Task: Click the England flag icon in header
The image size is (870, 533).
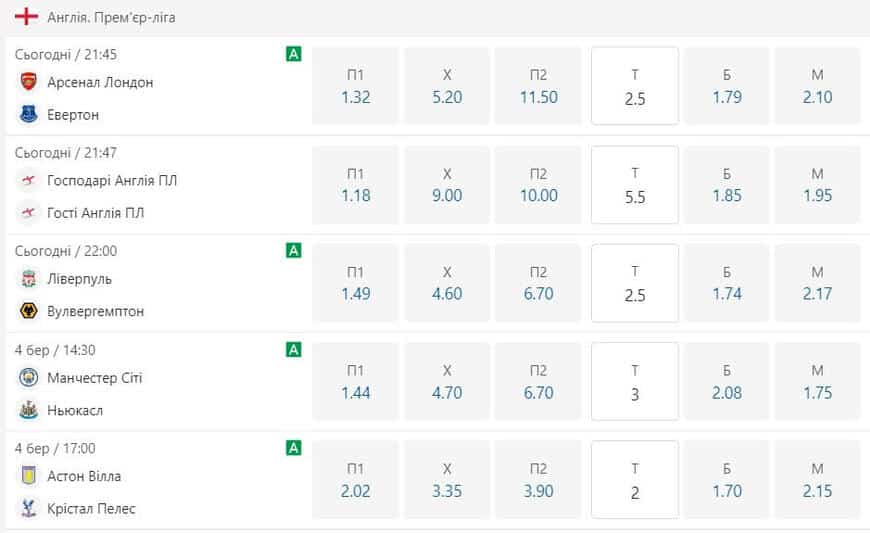Action: [x=26, y=17]
